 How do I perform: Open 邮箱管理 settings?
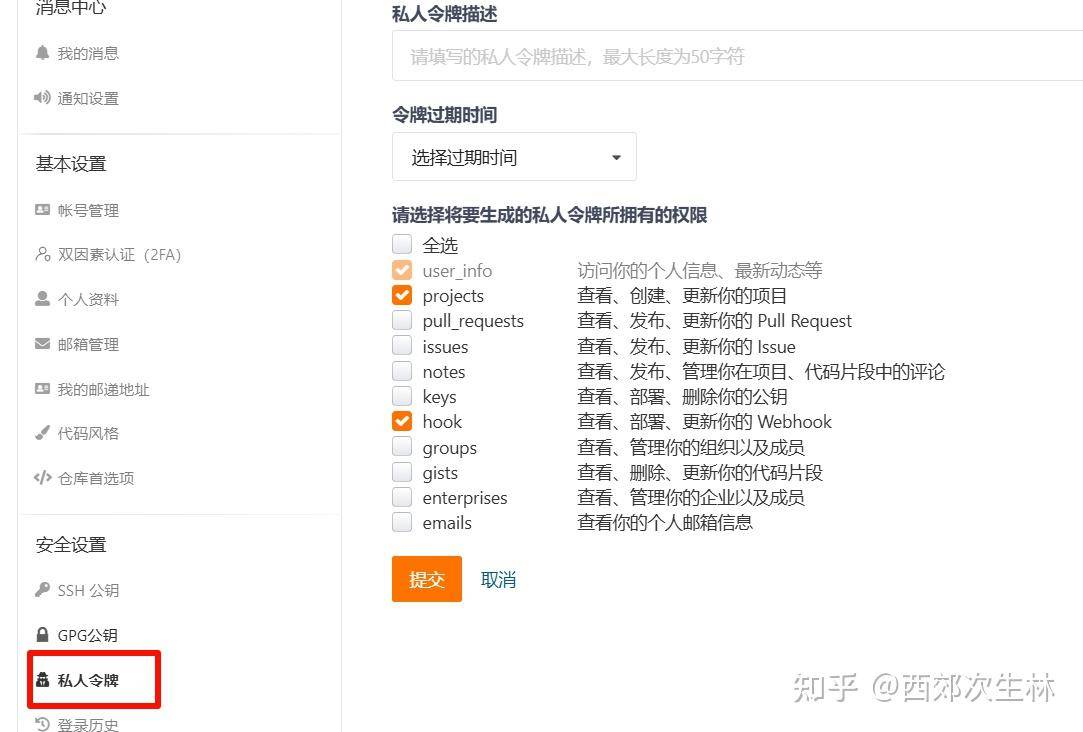(x=88, y=344)
